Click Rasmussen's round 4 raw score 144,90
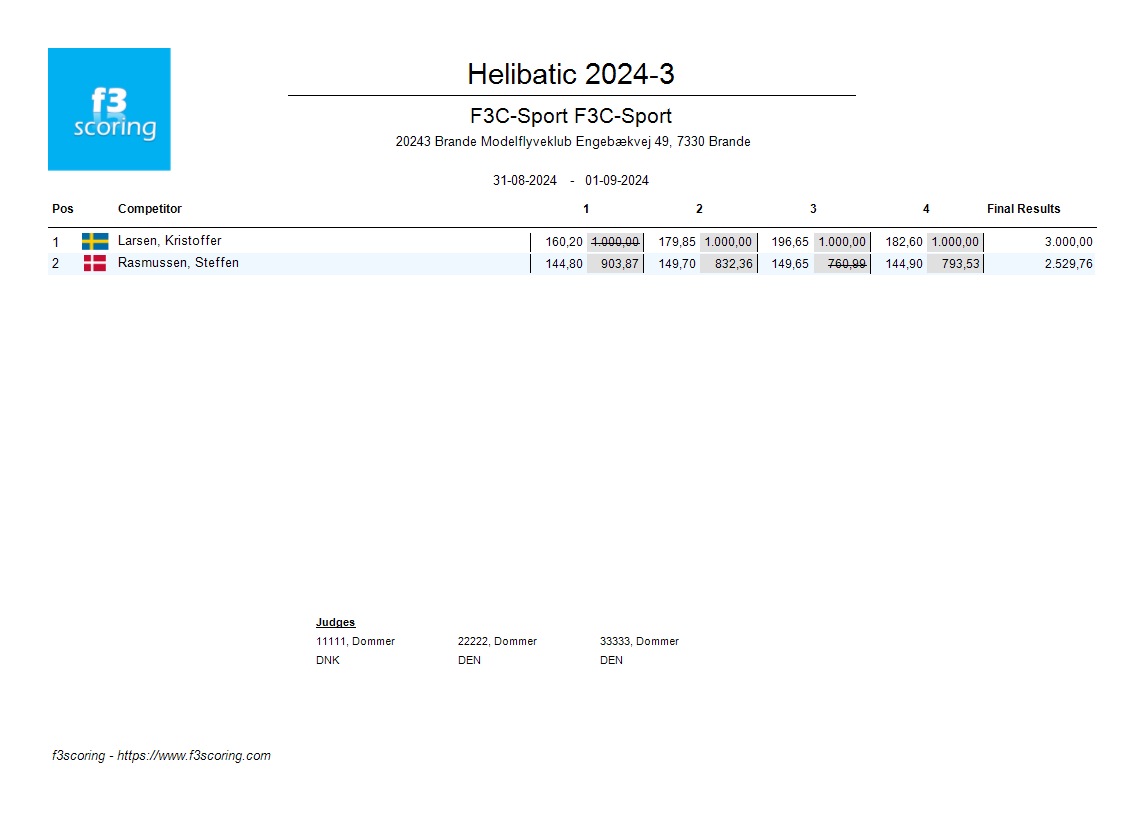Image resolution: width=1142 pixels, height=813 pixels. click(x=904, y=264)
